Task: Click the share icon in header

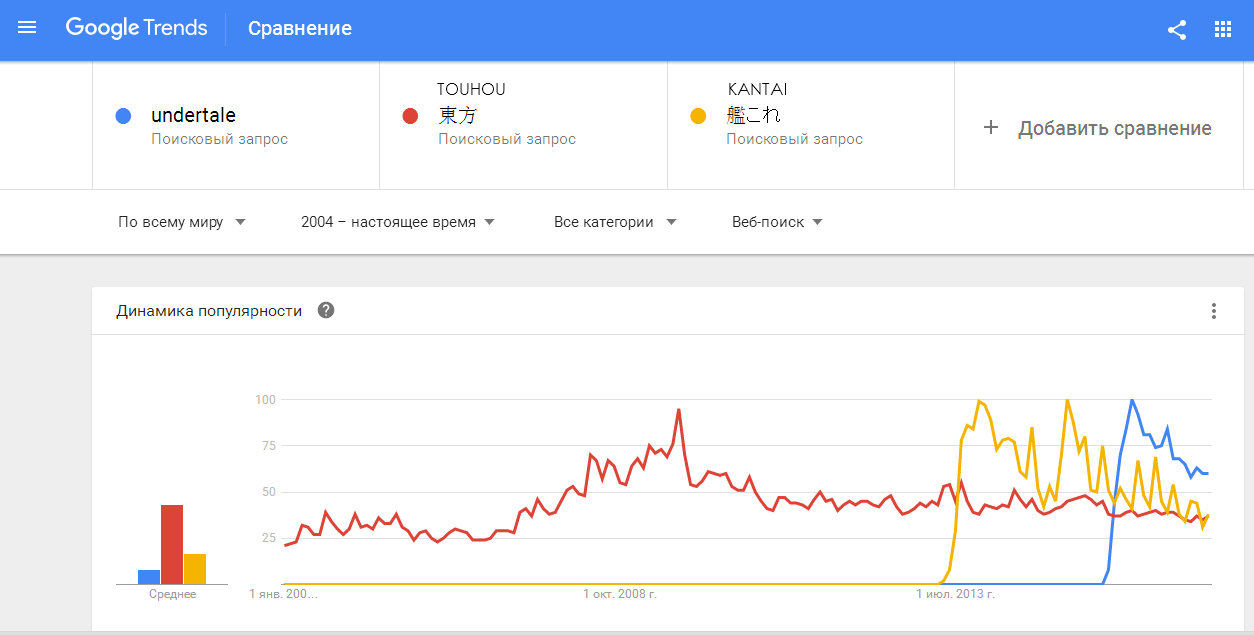Action: [1177, 29]
